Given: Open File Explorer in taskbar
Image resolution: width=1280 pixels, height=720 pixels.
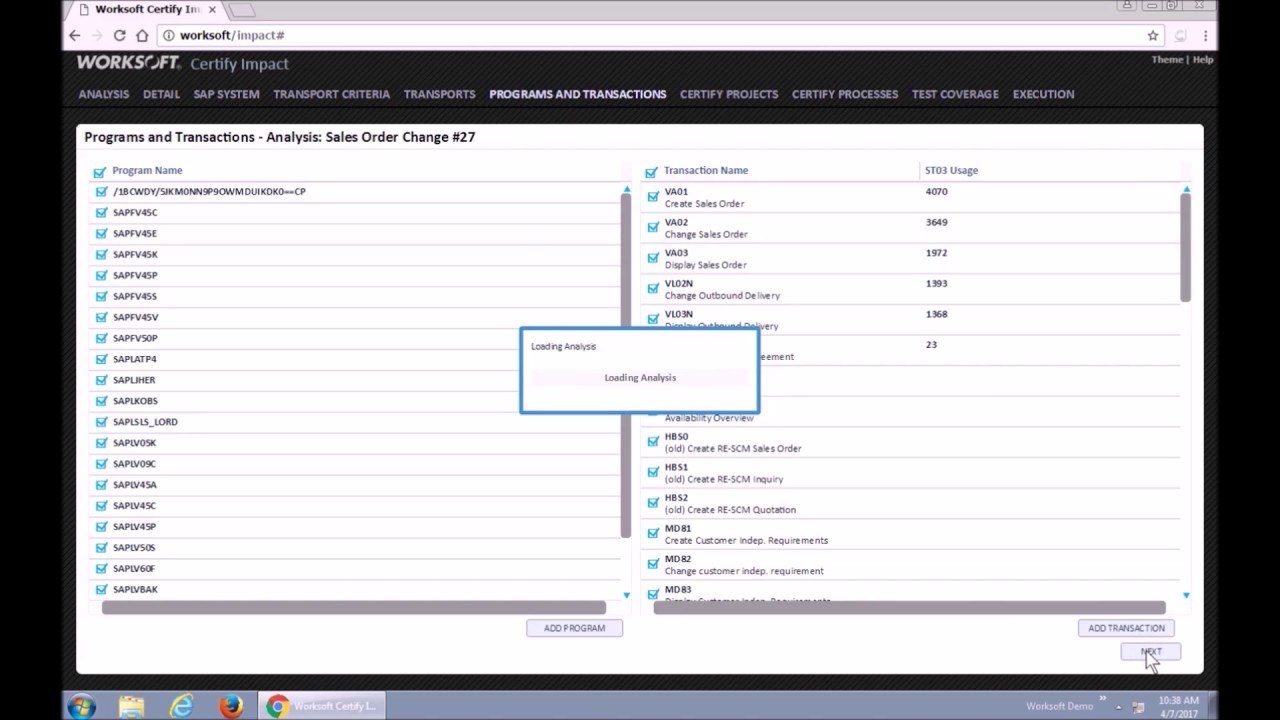Looking at the screenshot, I should point(131,706).
